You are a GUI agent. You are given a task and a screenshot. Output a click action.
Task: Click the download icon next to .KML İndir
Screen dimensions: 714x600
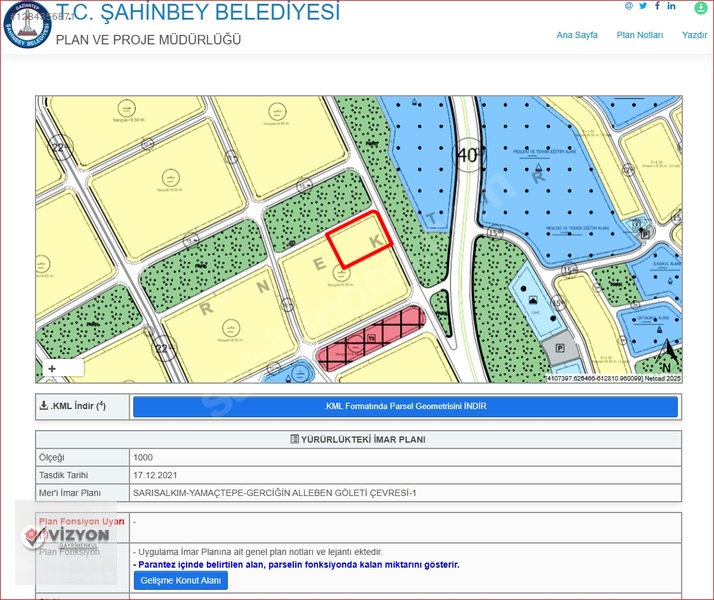click(44, 405)
